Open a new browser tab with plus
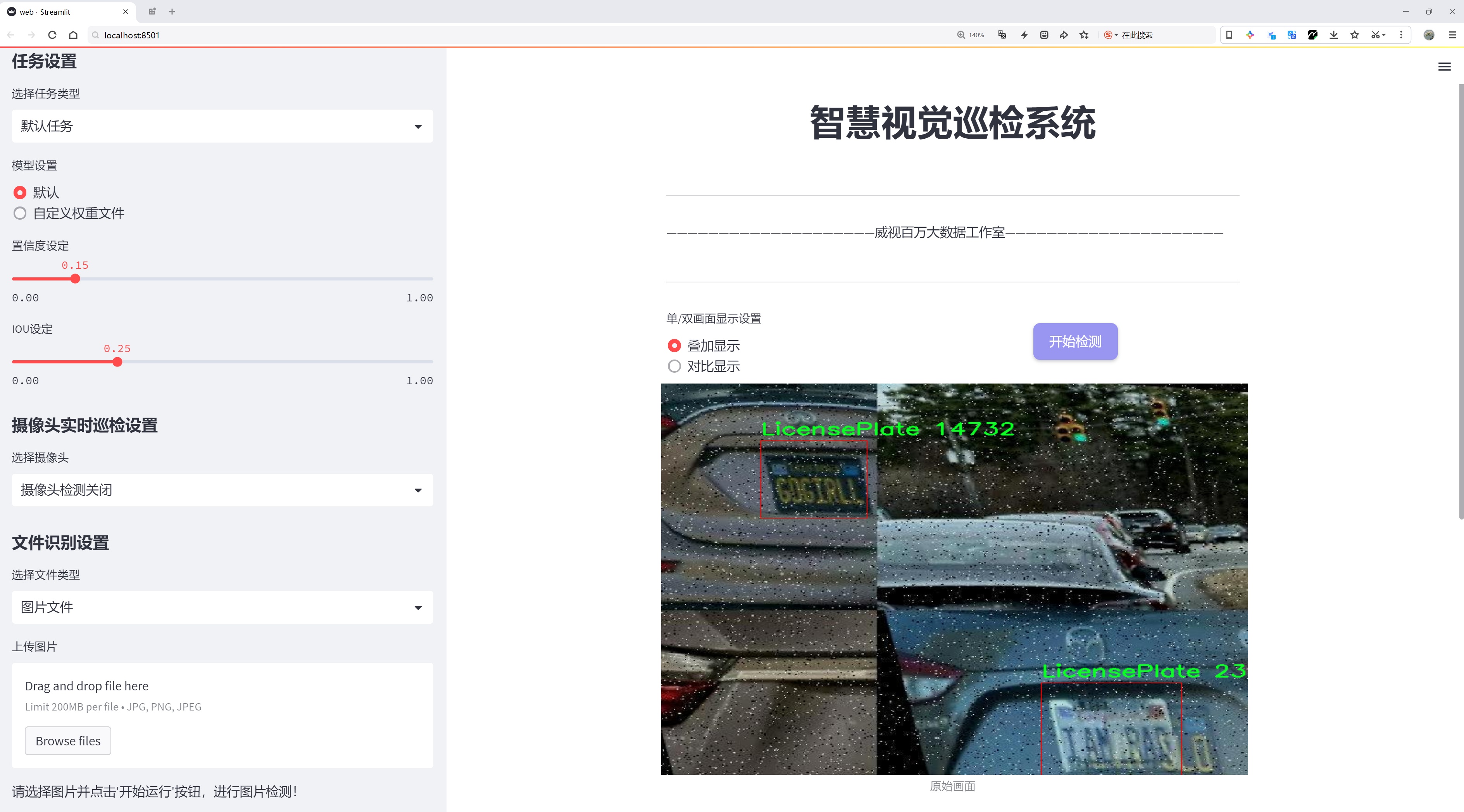This screenshot has height=812, width=1464. point(172,11)
